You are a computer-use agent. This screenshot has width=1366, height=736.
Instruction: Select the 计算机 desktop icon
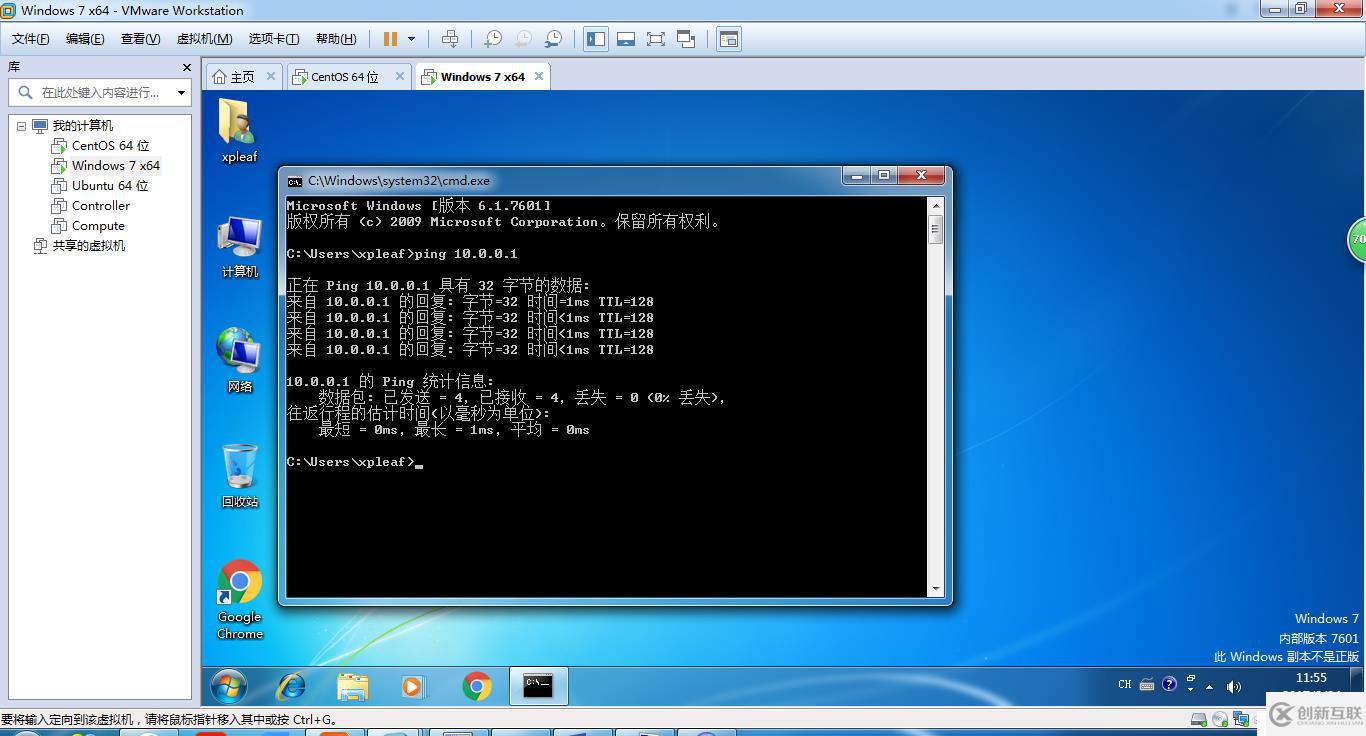tap(239, 247)
